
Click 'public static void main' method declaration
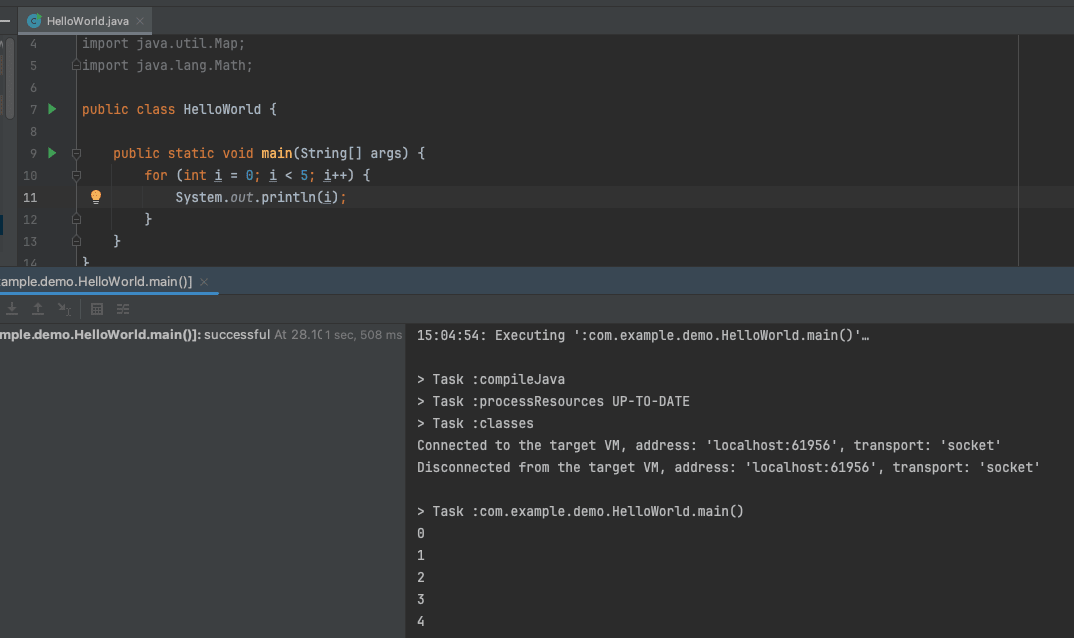coord(269,153)
